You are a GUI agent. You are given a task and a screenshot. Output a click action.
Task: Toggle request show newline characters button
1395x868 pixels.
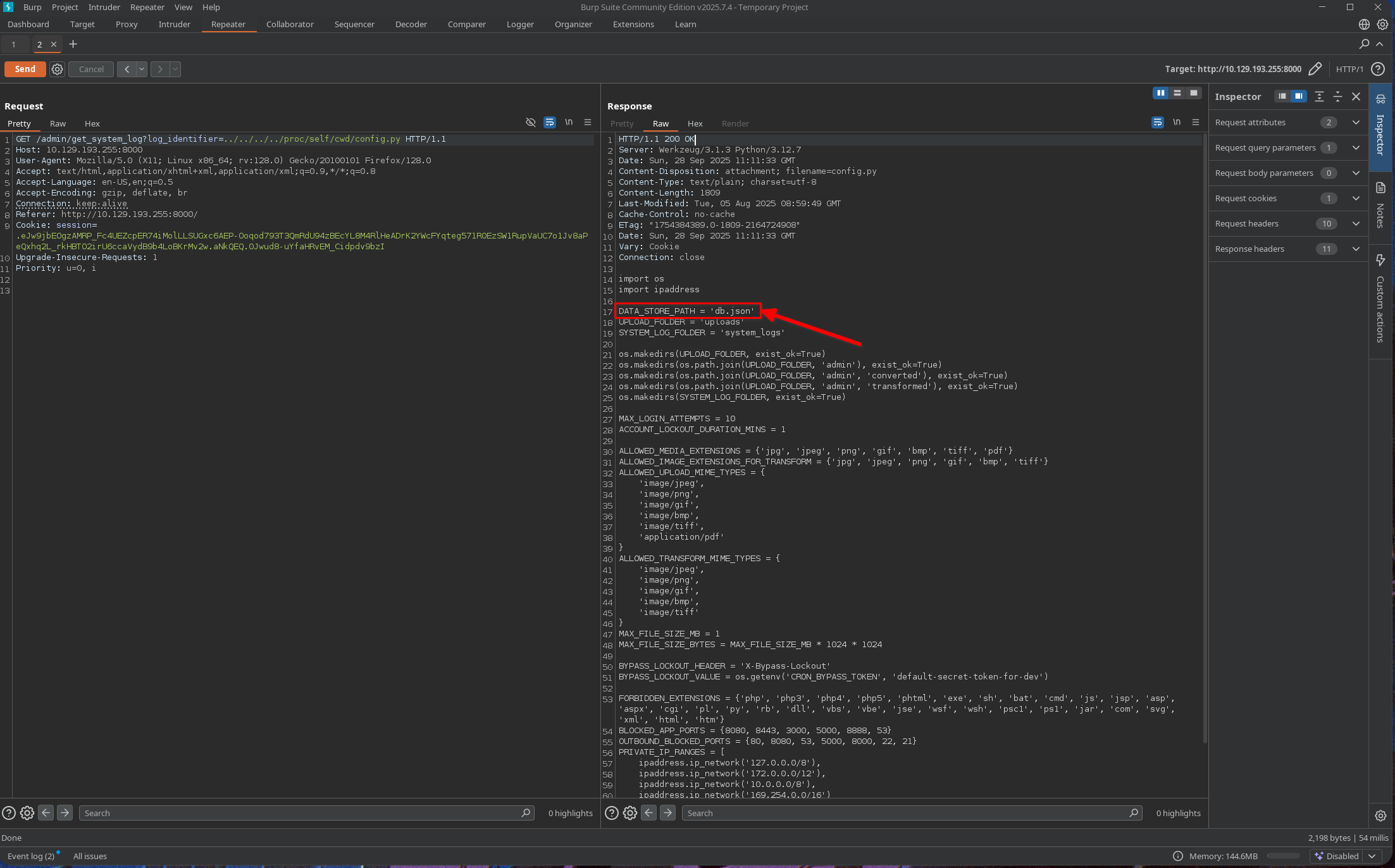569,123
